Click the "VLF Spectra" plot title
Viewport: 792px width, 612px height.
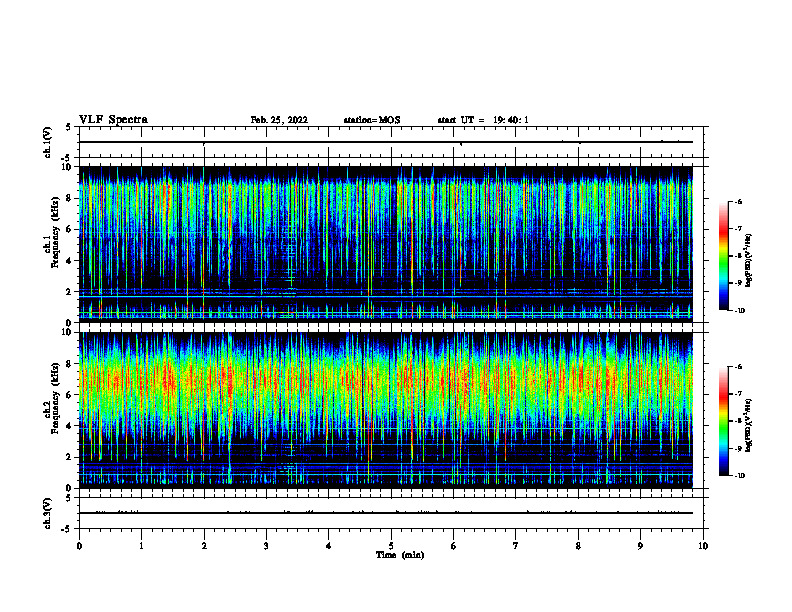[x=113, y=120]
